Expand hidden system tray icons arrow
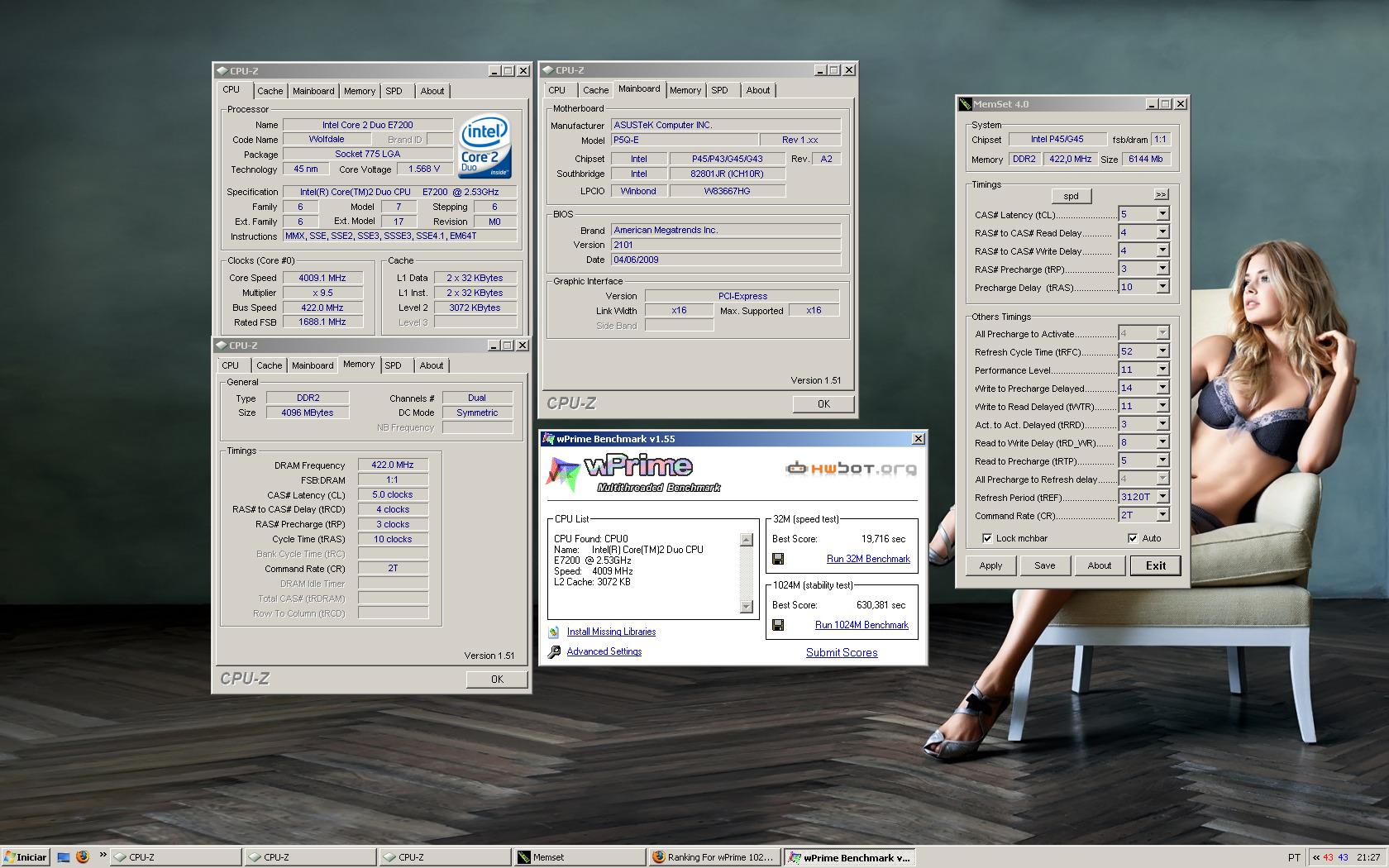1389x868 pixels. coord(1316,857)
